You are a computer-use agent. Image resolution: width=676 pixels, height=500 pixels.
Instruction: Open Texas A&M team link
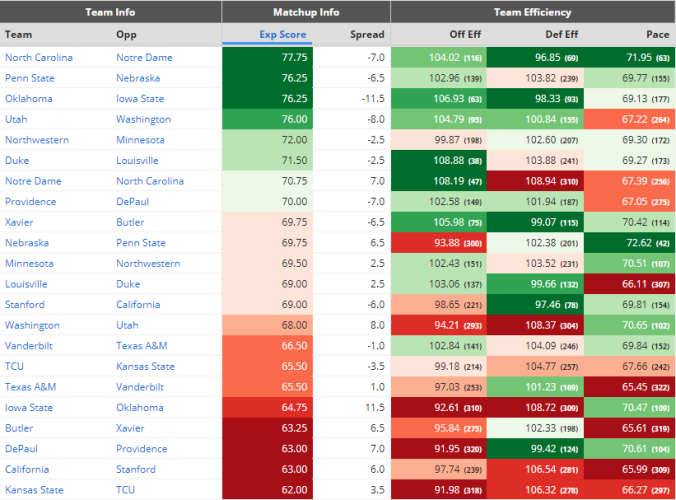30,387
